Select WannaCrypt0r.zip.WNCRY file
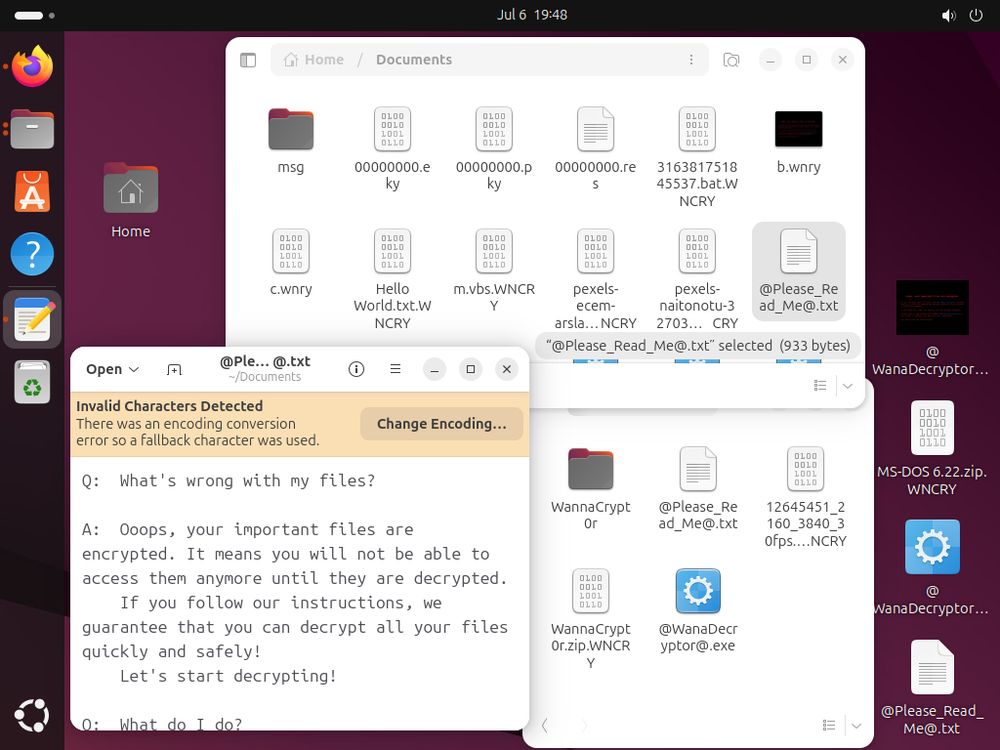This screenshot has height=750, width=1000. (591, 619)
